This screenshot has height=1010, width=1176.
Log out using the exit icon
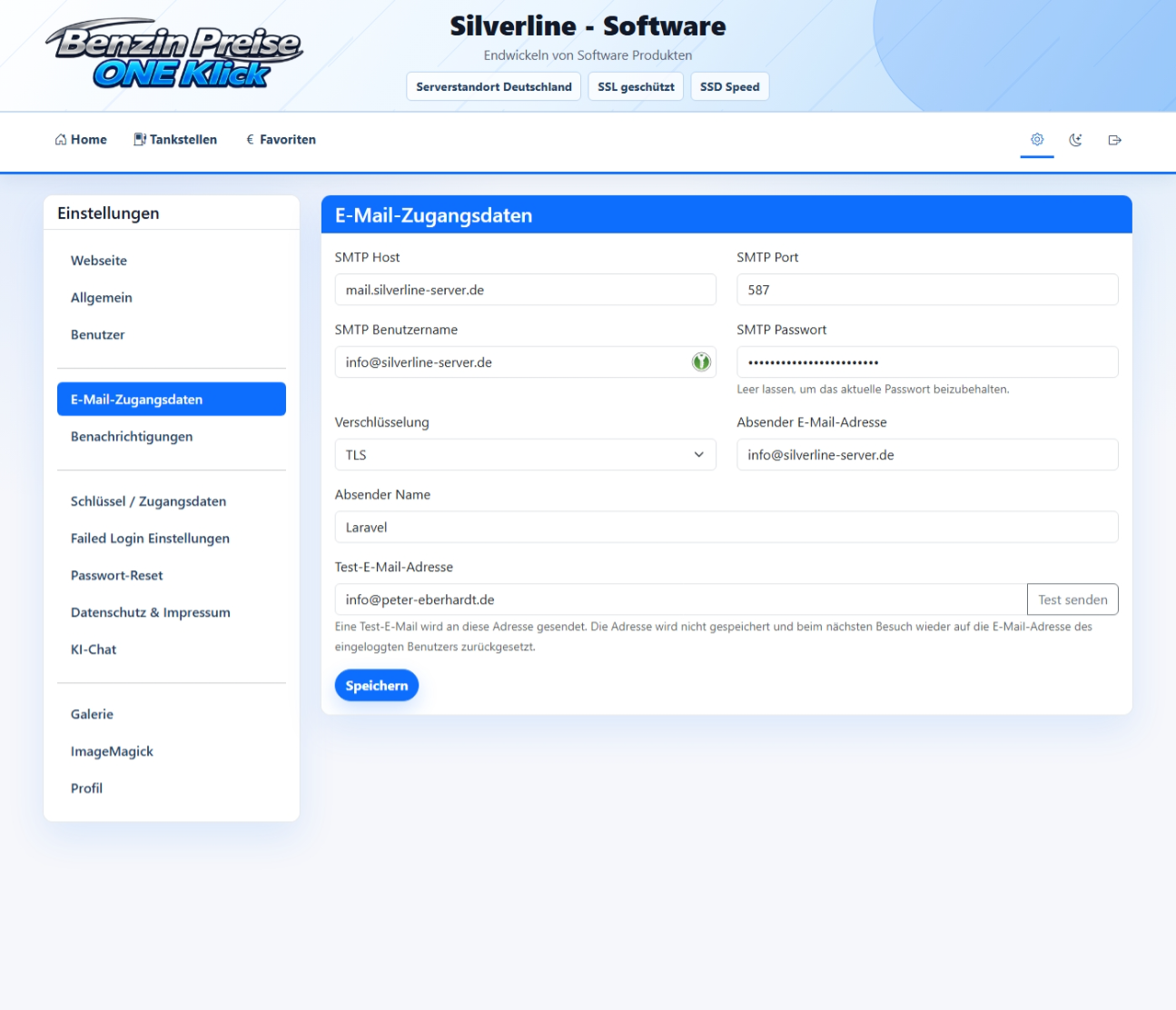(1115, 140)
